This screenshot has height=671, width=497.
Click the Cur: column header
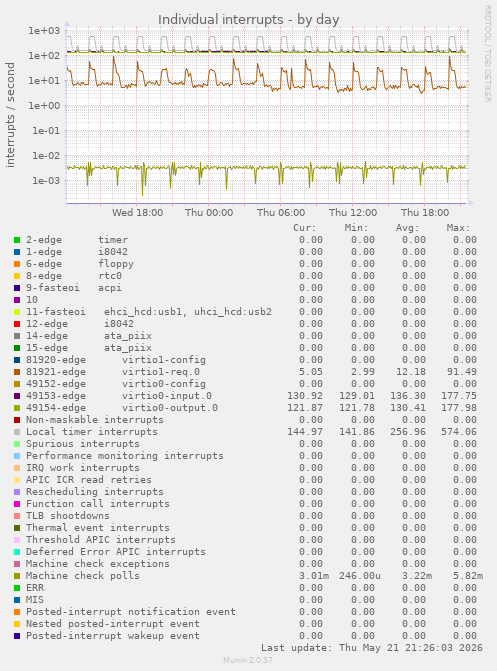305,228
